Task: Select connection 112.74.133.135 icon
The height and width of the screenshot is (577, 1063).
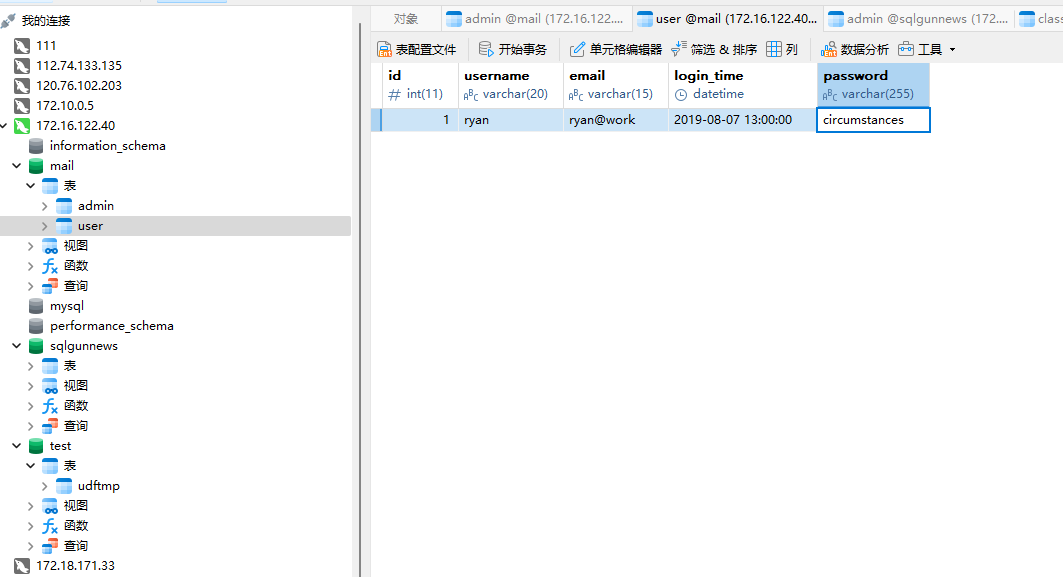Action: pyautogui.click(x=22, y=66)
